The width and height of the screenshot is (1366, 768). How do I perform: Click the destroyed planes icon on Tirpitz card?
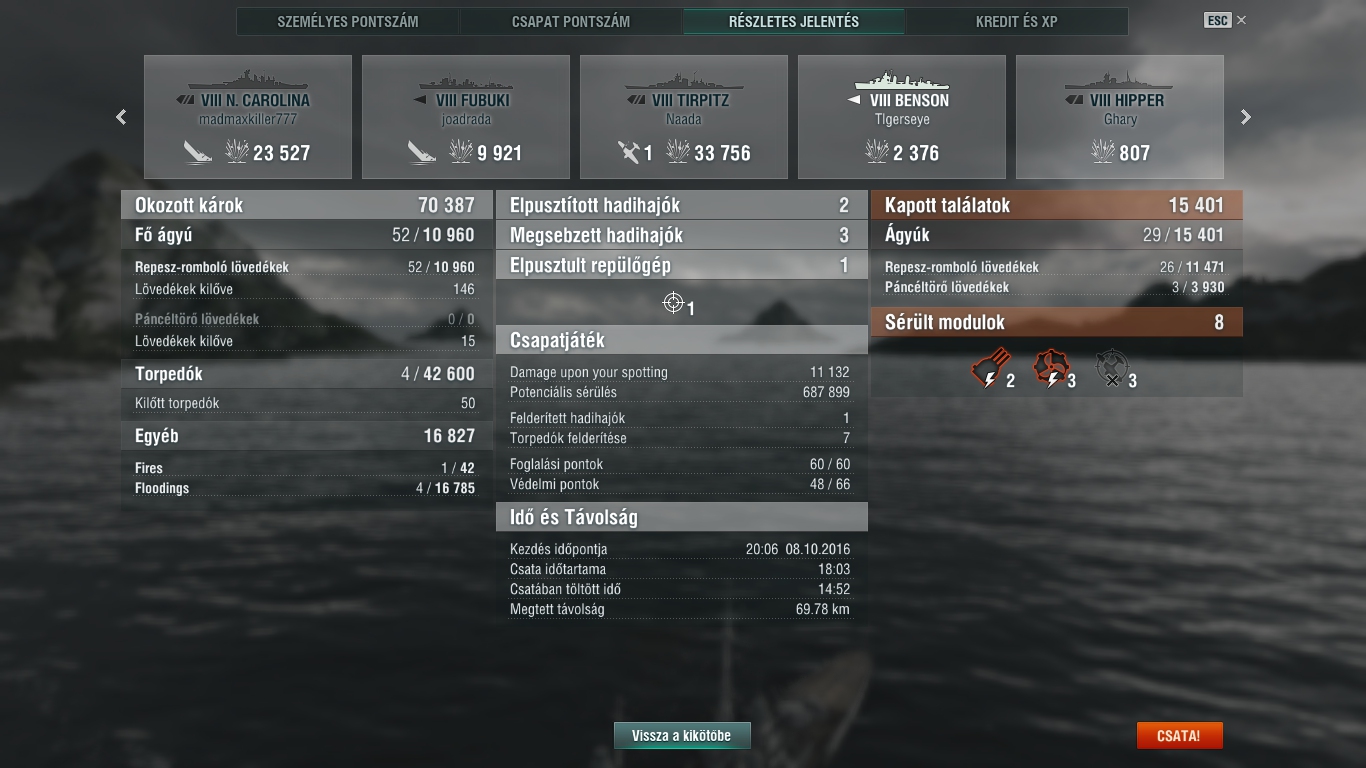pyautogui.click(x=628, y=152)
